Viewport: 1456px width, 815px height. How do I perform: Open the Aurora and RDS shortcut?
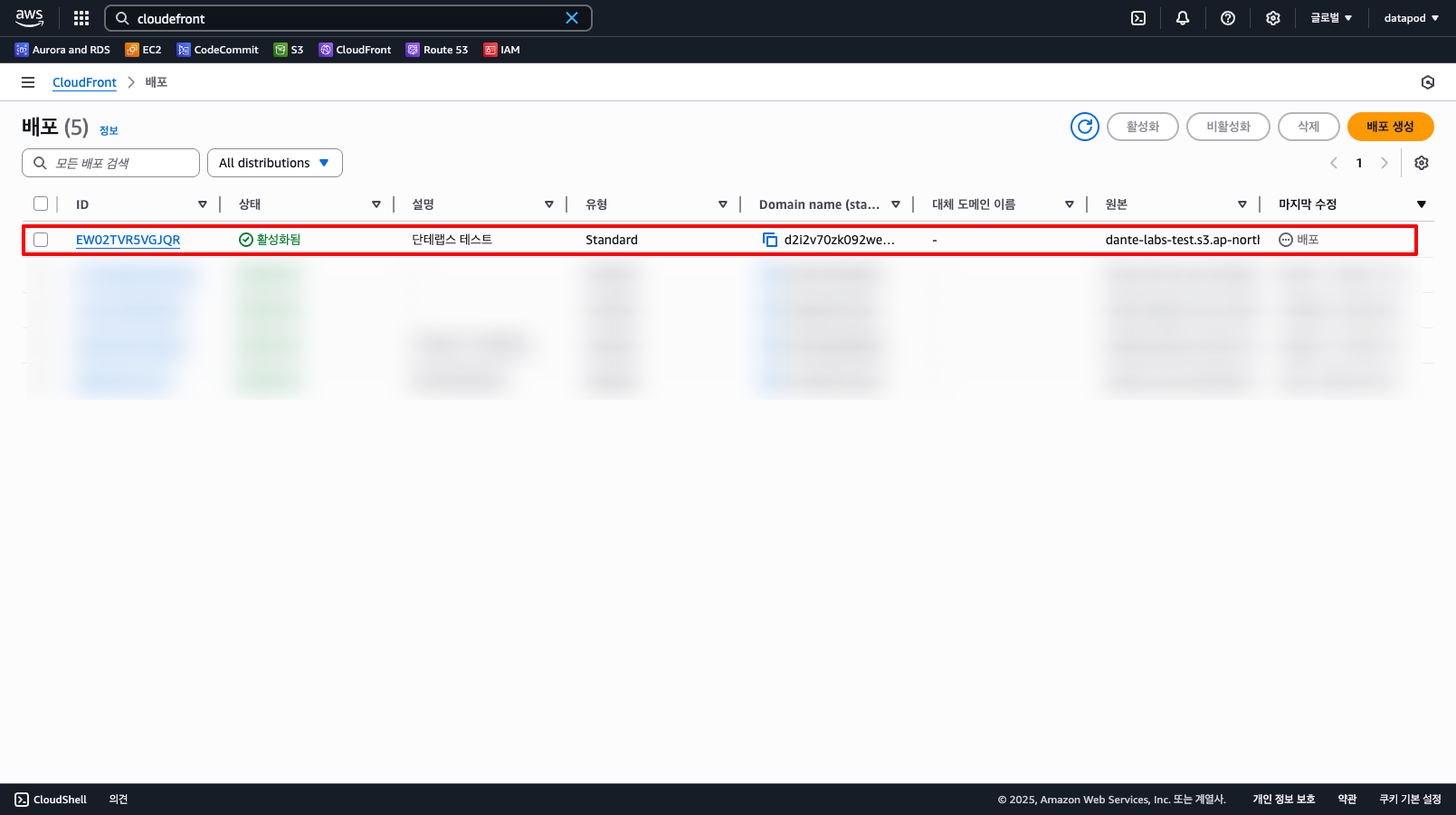point(62,50)
